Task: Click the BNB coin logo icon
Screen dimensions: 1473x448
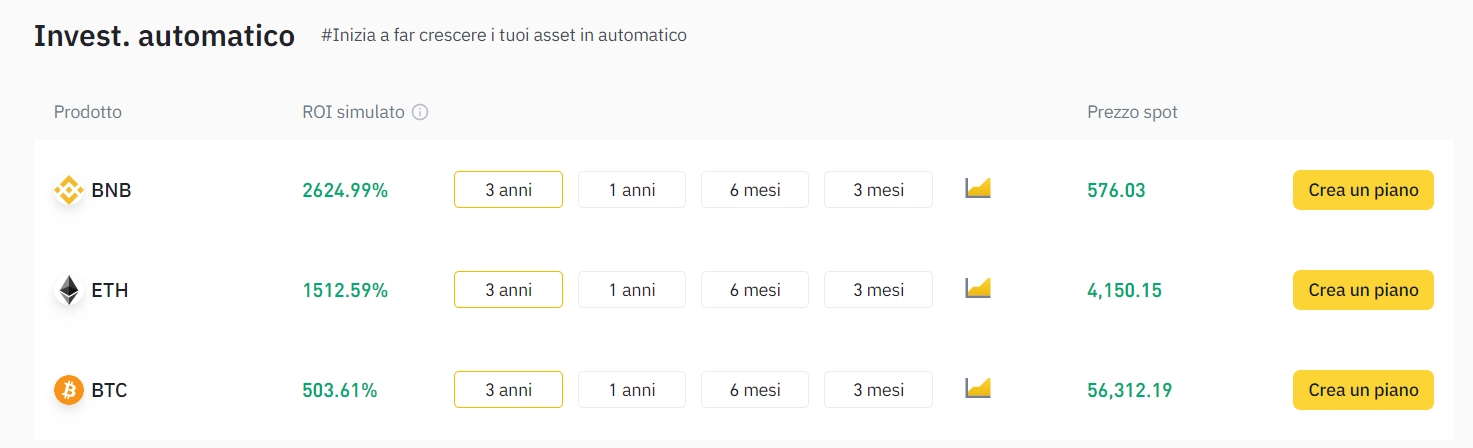Action: coord(68,190)
